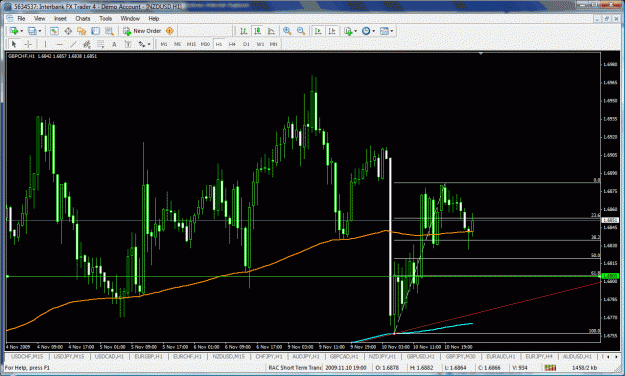Switch to the EURJPY,H4 chart tab

539,356
